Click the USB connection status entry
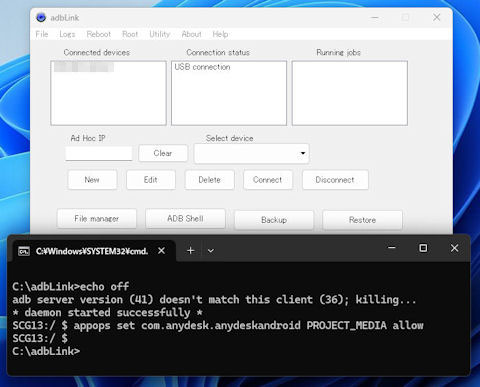 tap(202, 67)
